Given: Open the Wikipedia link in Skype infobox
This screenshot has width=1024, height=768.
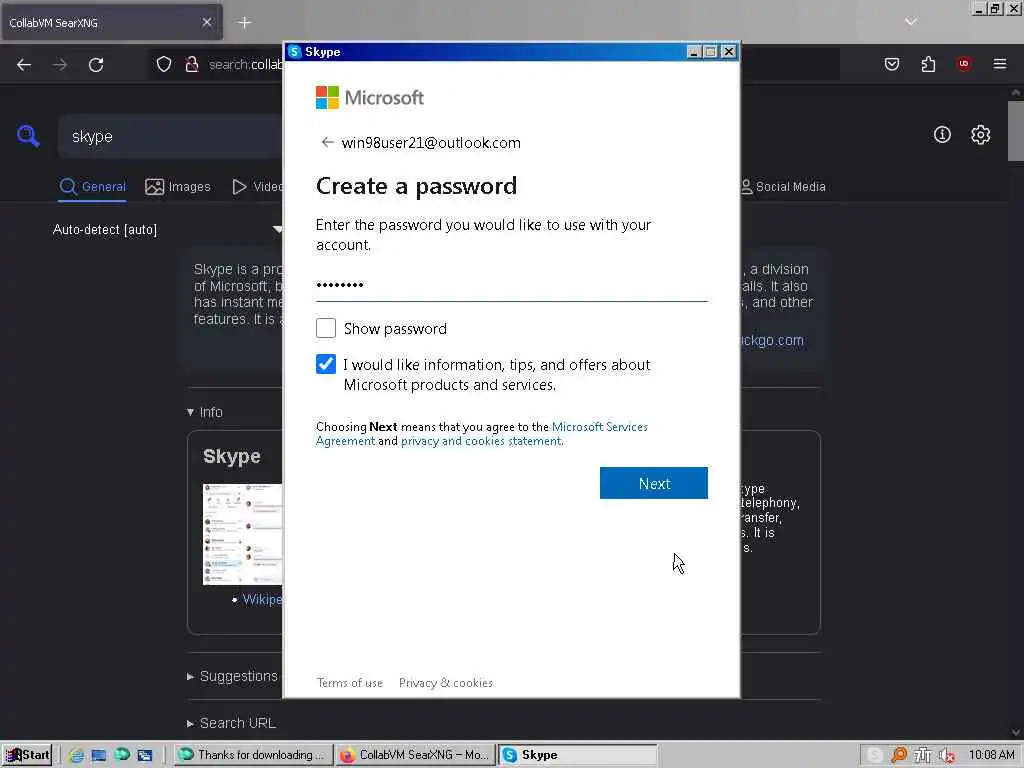Looking at the screenshot, I should 263,600.
